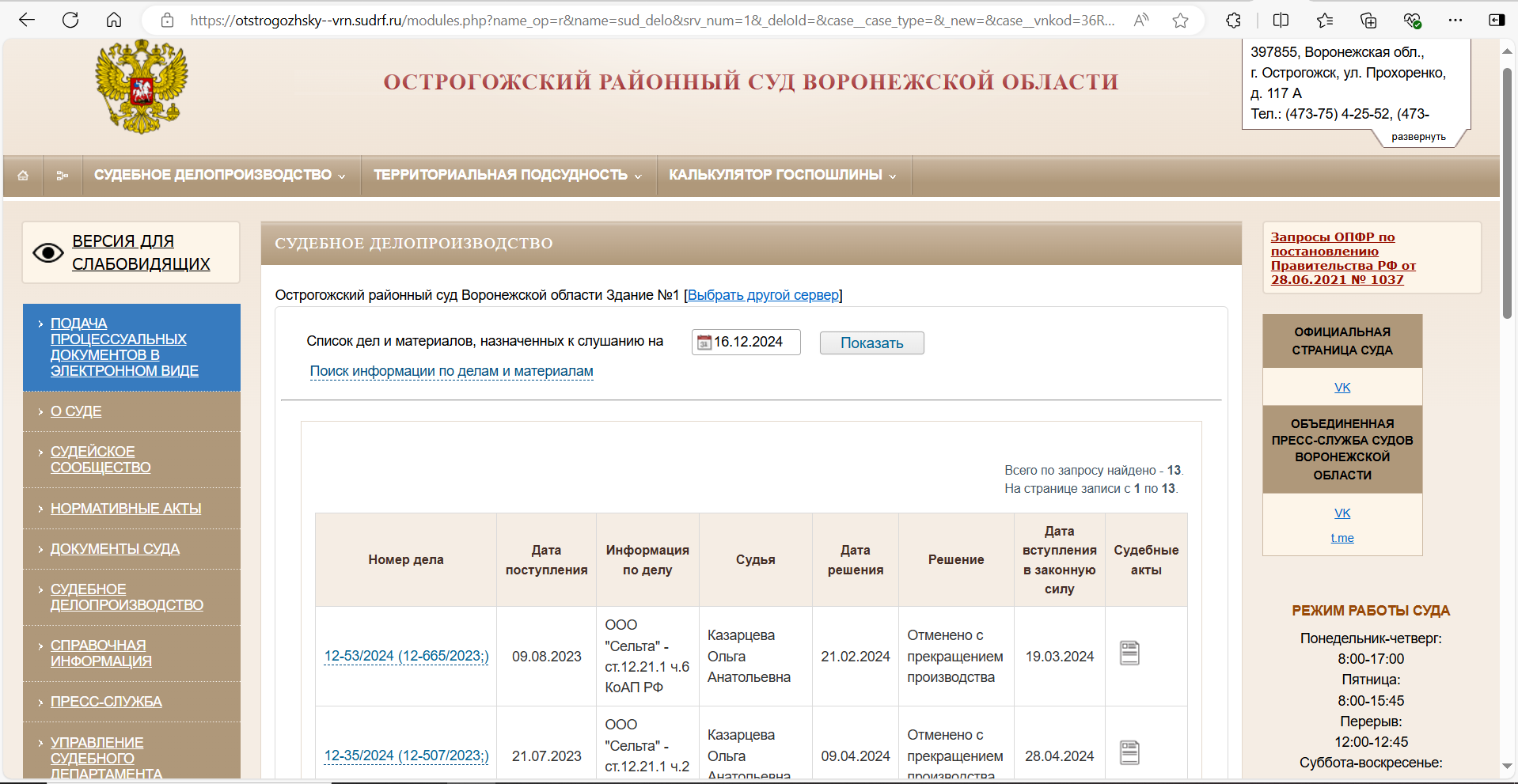Click the scrollbar down arrow
This screenshot has width=1518, height=784.
(x=1507, y=765)
